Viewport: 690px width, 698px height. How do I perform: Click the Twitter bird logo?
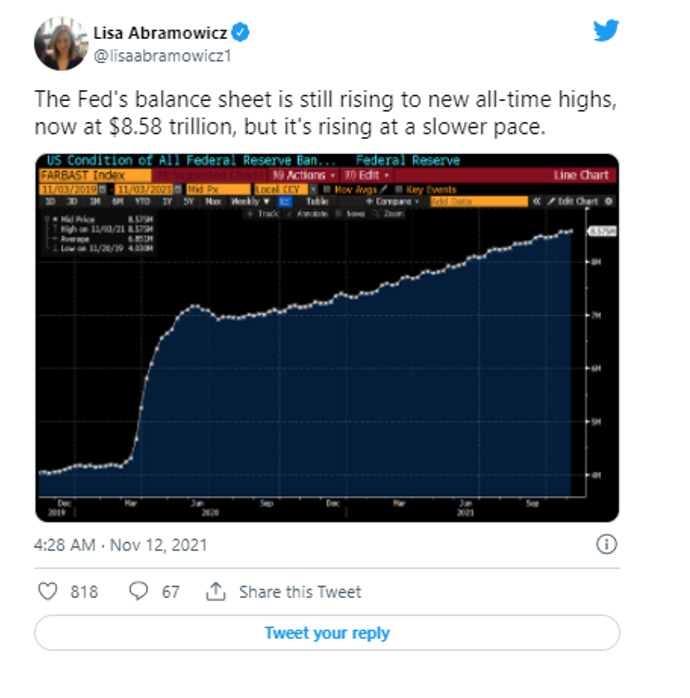tap(606, 30)
